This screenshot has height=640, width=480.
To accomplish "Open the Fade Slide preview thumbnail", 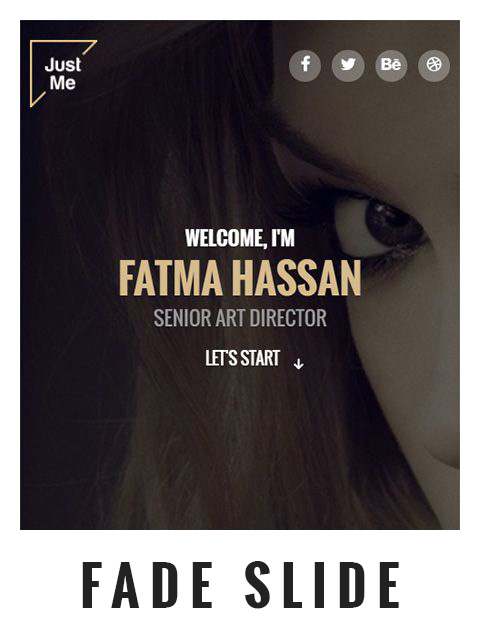I will pyautogui.click(x=240, y=275).
